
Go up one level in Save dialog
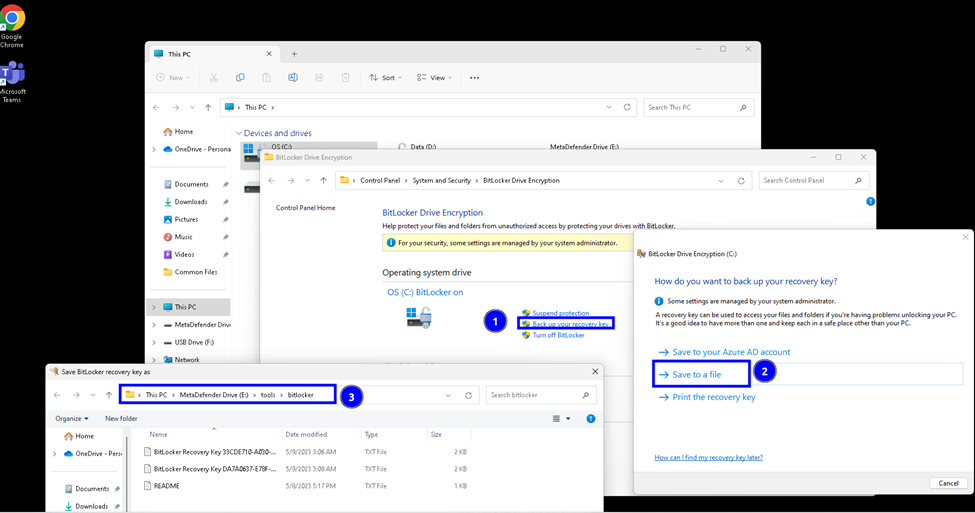[x=109, y=395]
